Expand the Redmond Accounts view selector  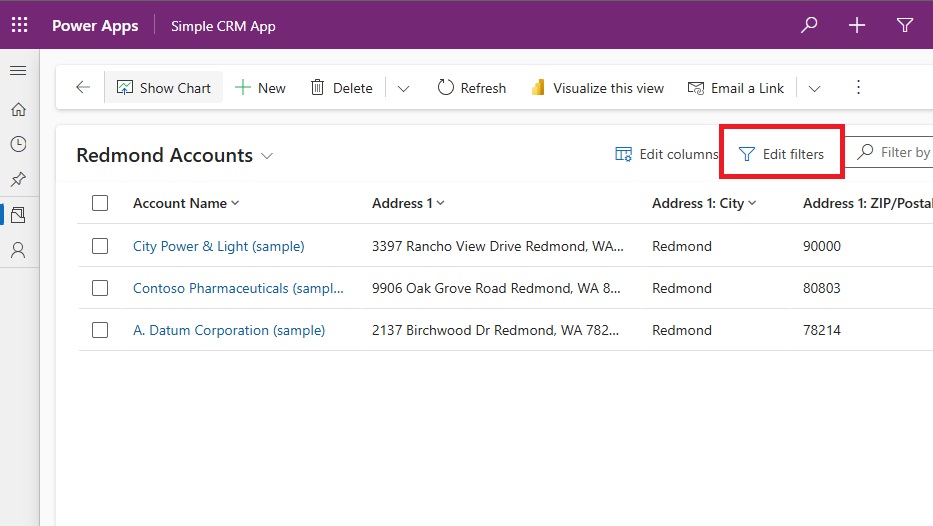267,156
